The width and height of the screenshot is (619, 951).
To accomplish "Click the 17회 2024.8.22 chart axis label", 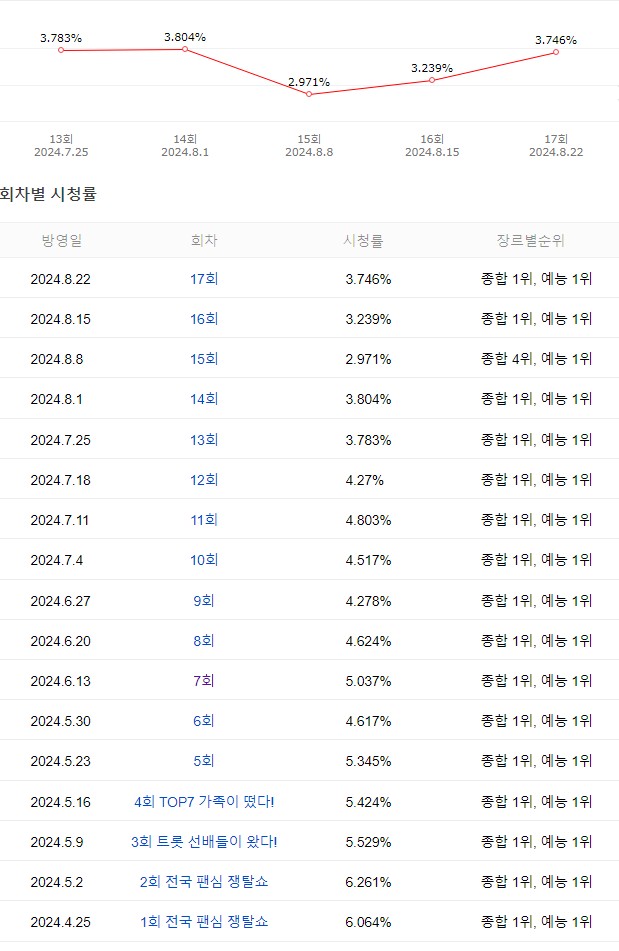I will click(x=556, y=146).
